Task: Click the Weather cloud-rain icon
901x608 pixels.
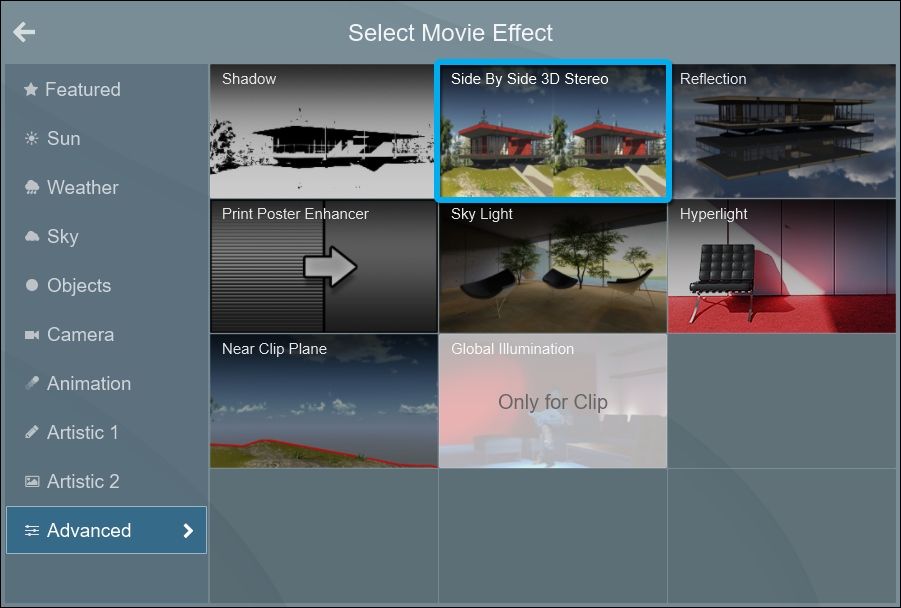Action: 32,188
